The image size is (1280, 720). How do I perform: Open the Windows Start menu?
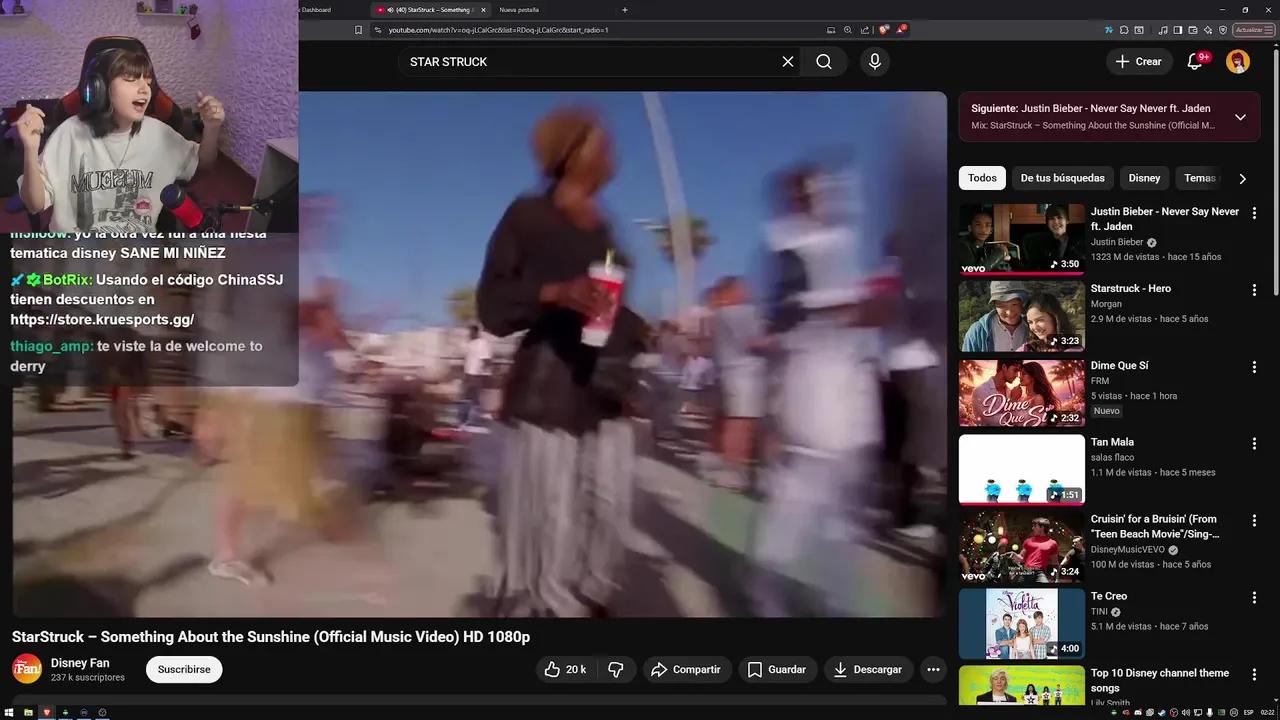9,713
